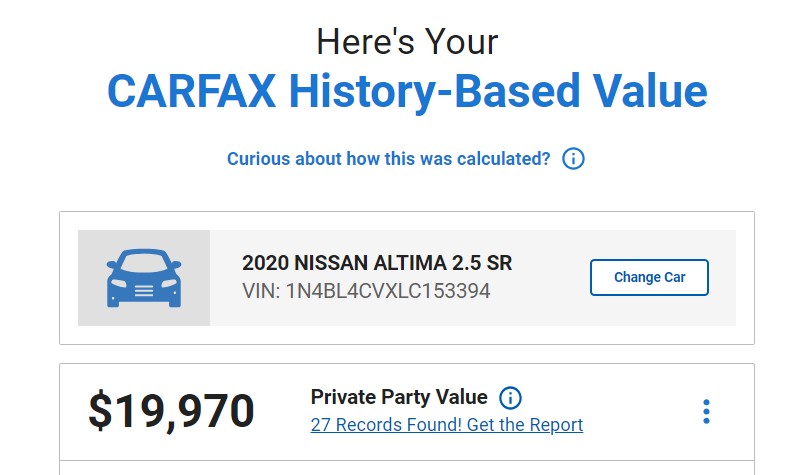Screen dimensions: 808x475
Task: Click the $19,970 price value
Action: click(x=171, y=411)
